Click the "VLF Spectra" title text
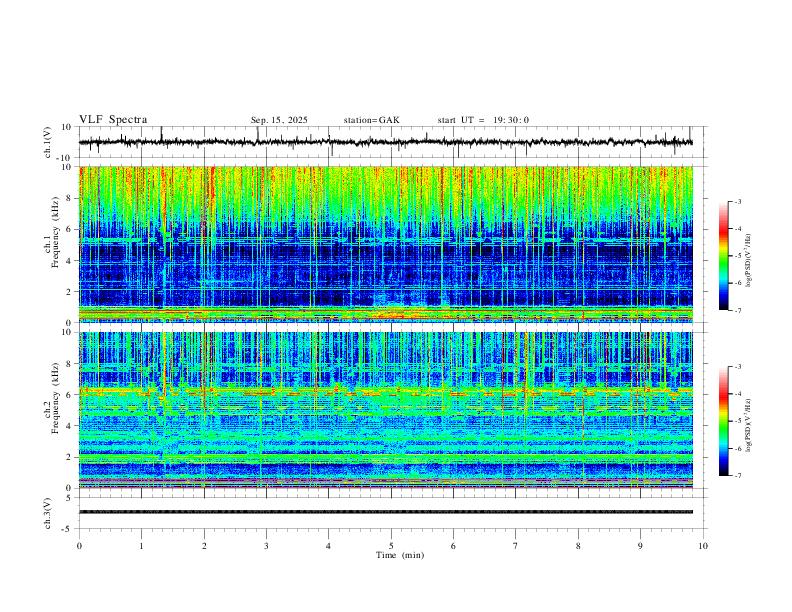The height and width of the screenshot is (612, 792). coord(113,120)
